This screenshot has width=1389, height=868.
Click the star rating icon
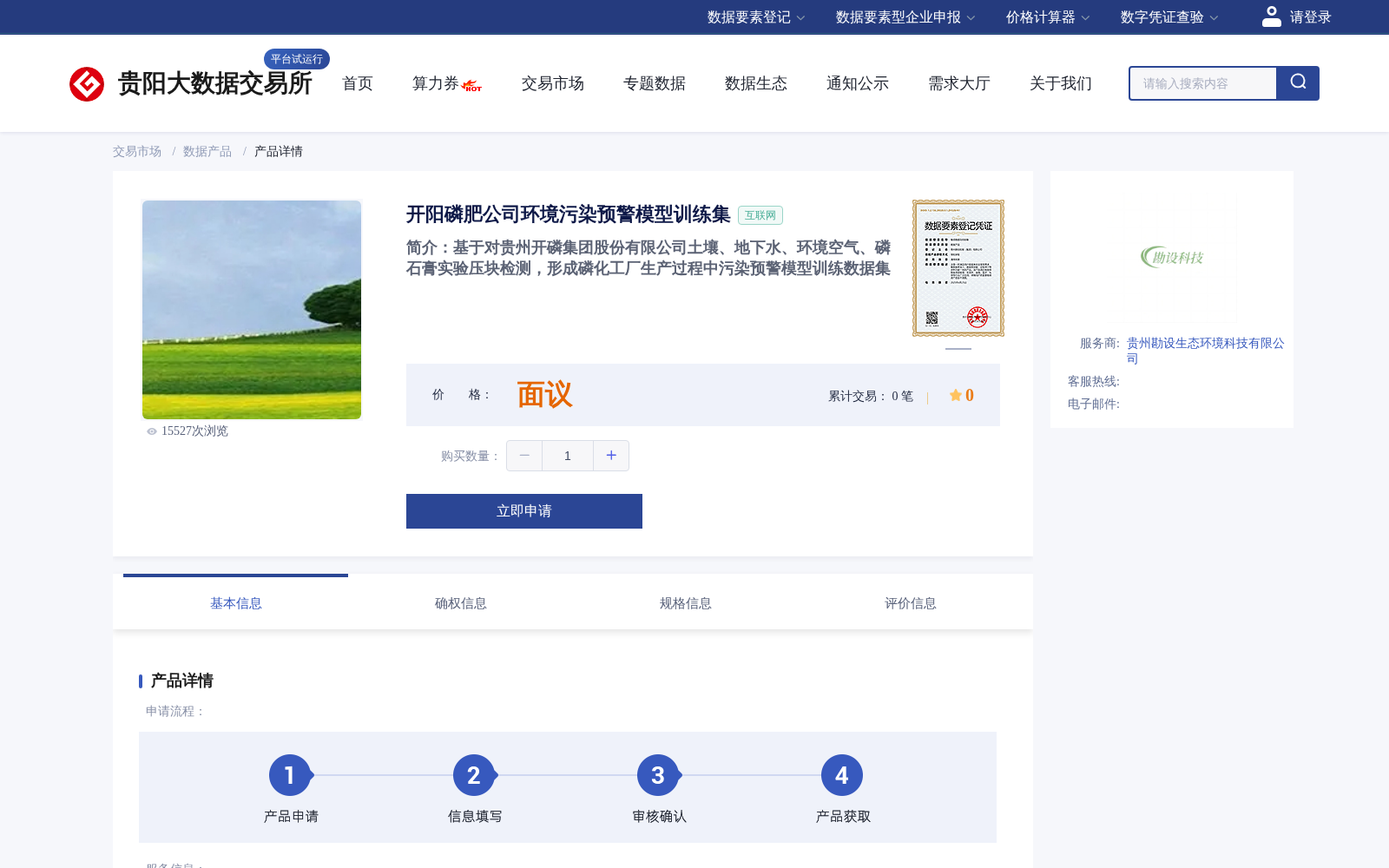[955, 396]
